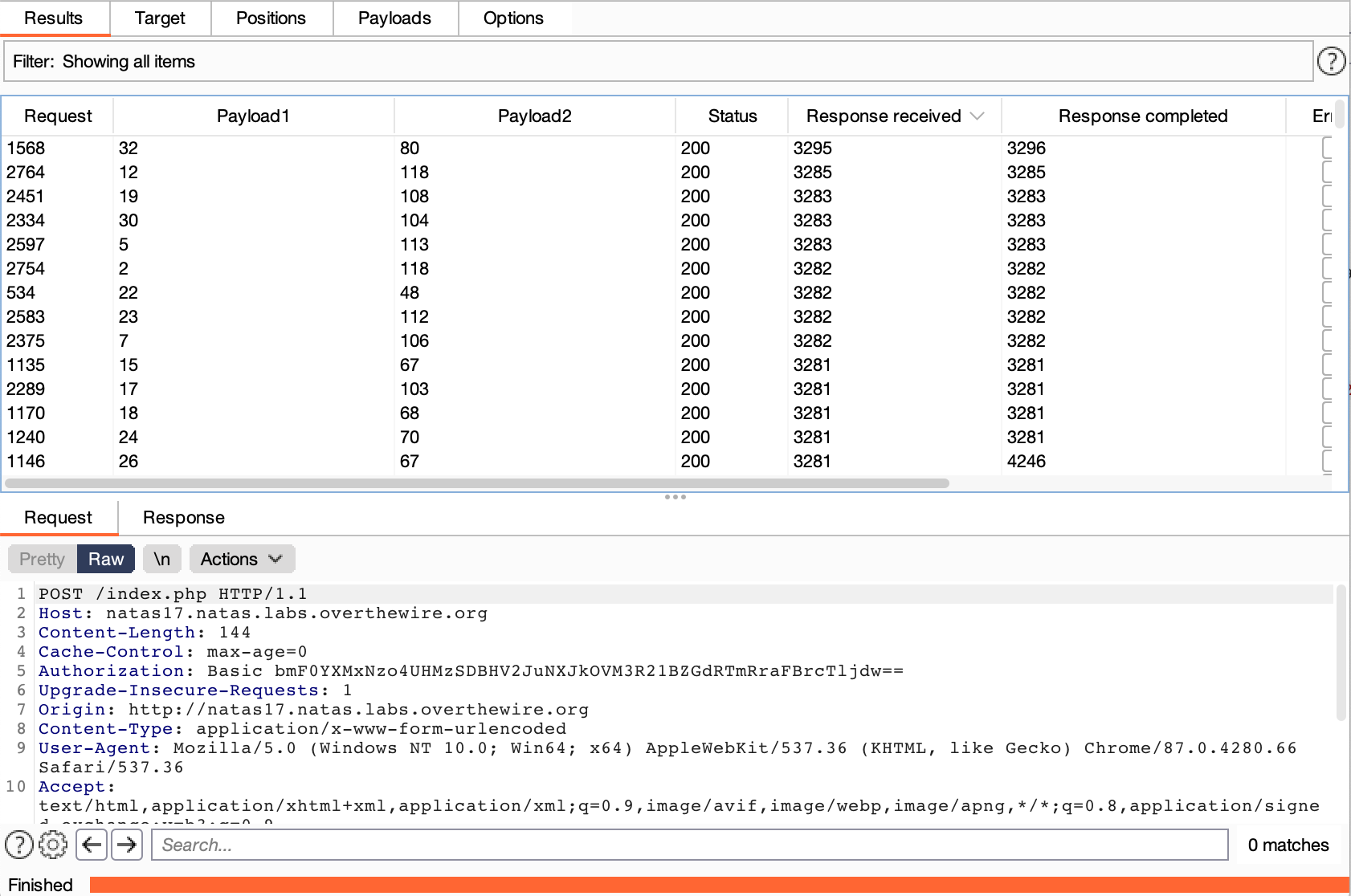Image resolution: width=1351 pixels, height=896 pixels.
Task: Toggle the \n non-printable characters button
Action: click(x=161, y=559)
